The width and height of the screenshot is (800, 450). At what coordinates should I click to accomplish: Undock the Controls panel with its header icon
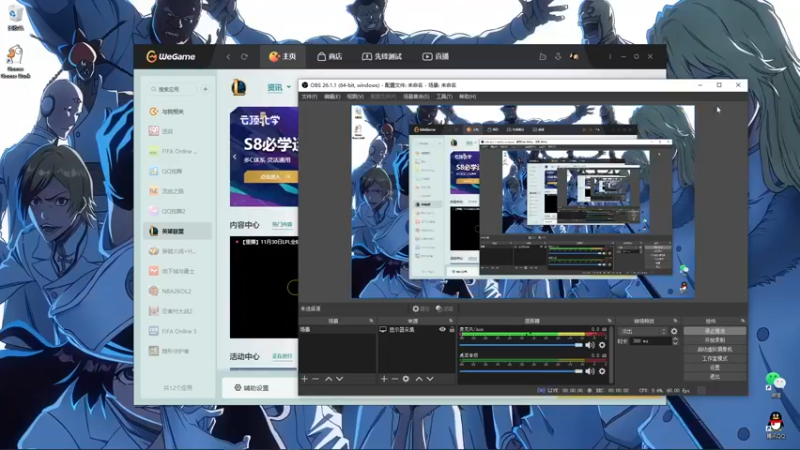[x=743, y=321]
